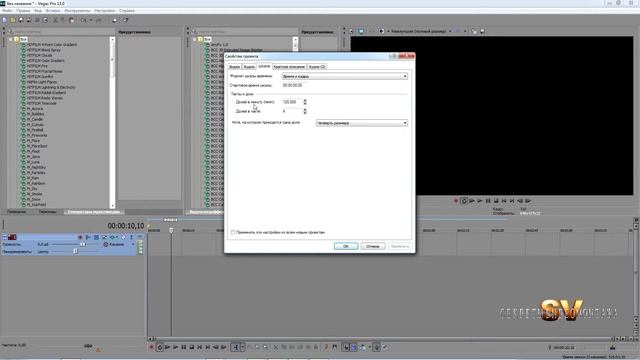Click the Record button under video preview
The height and width of the screenshot is (360, 640).
pos(456,201)
